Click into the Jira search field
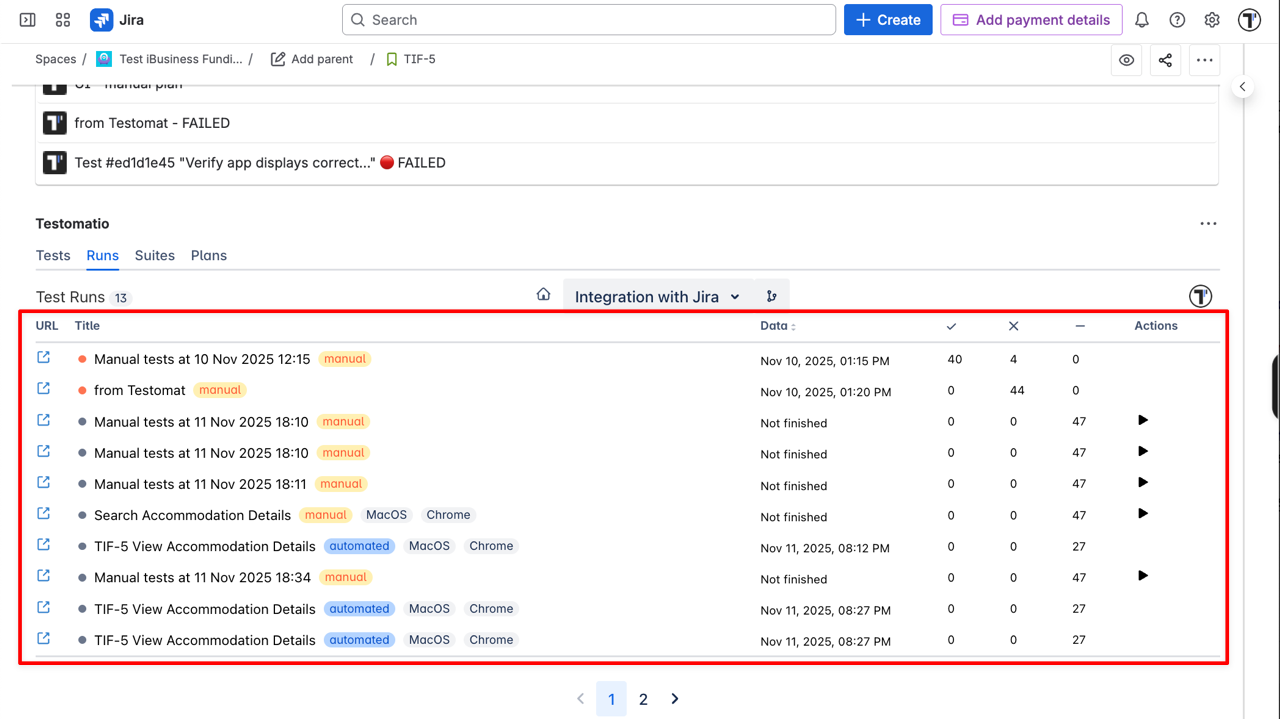 pos(589,20)
